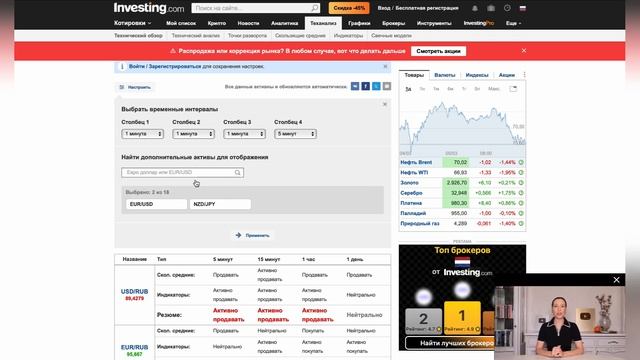This screenshot has height=360, width=640.
Task: Switch the widget to the Индексы tab
Action: 477,75
